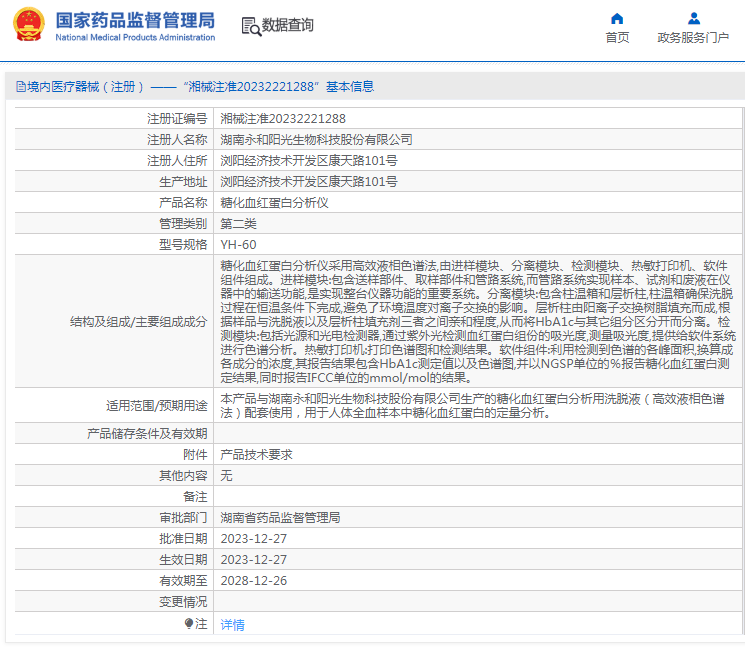Select model value YH-60
Screen dimensions: 745x648
(x=239, y=244)
